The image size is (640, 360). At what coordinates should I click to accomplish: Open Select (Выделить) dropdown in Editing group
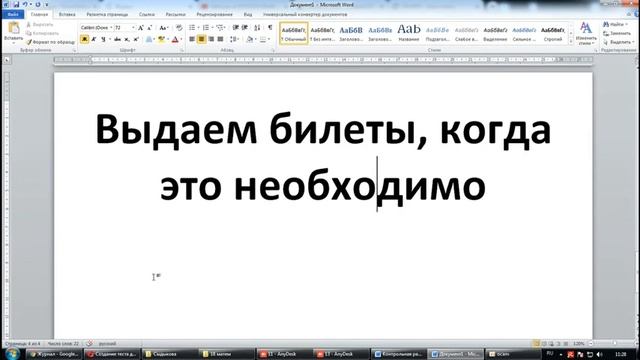point(618,42)
